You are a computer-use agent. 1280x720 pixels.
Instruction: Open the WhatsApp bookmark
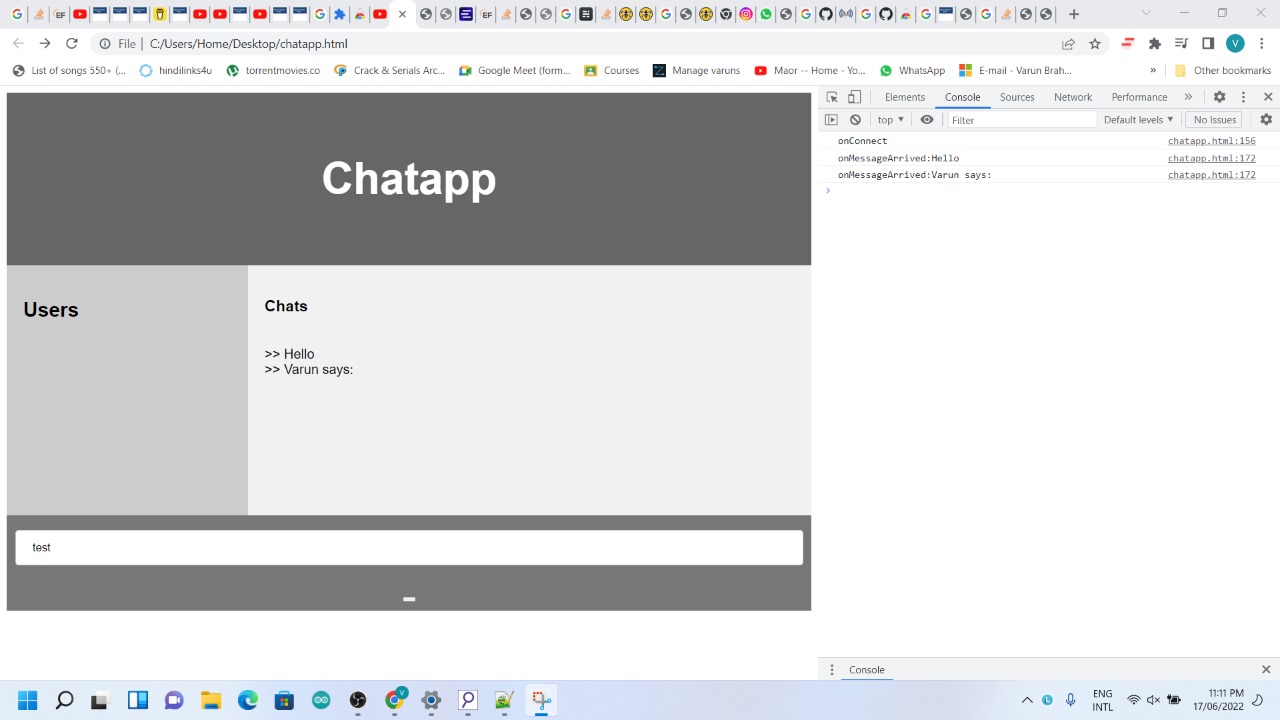point(912,70)
